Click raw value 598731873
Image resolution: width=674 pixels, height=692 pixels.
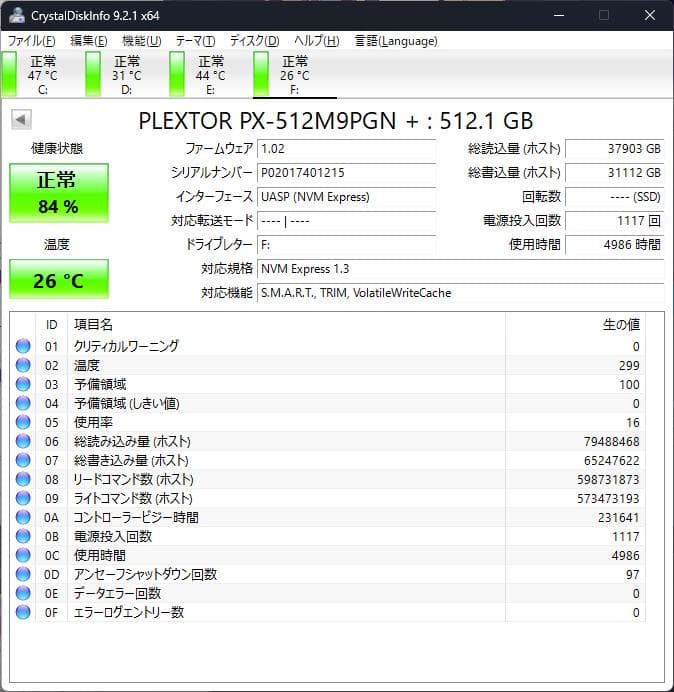pos(608,479)
